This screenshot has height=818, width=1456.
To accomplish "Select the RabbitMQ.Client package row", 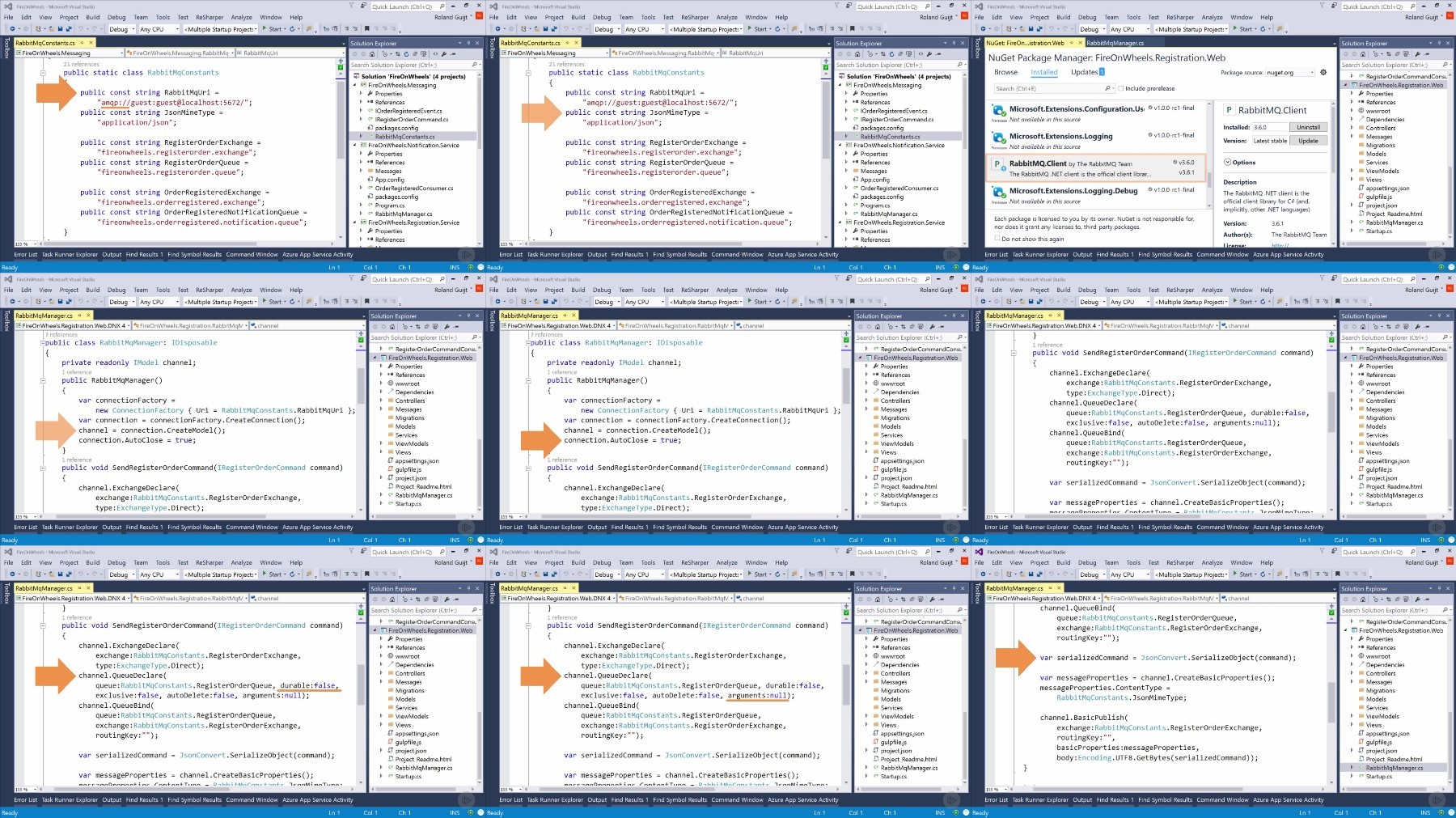I will coord(1096,167).
